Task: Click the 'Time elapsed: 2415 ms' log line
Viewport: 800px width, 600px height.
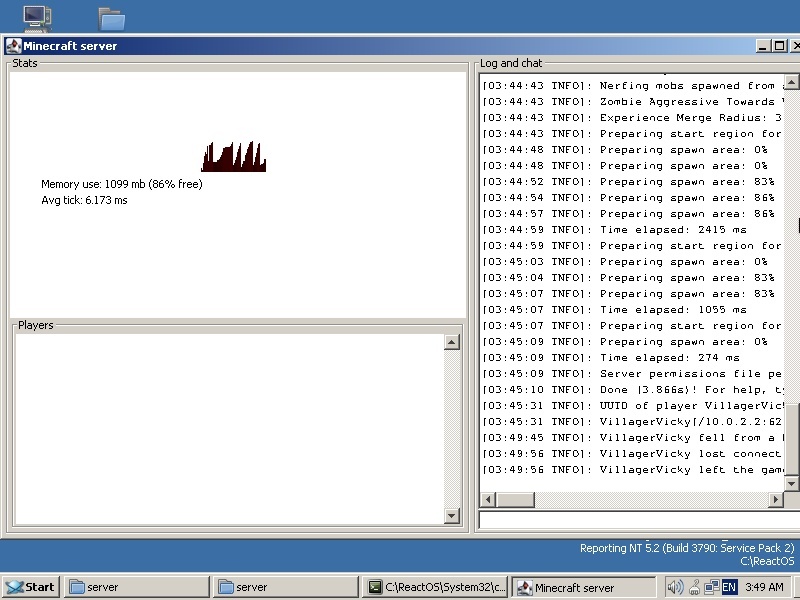Action: pyautogui.click(x=614, y=230)
